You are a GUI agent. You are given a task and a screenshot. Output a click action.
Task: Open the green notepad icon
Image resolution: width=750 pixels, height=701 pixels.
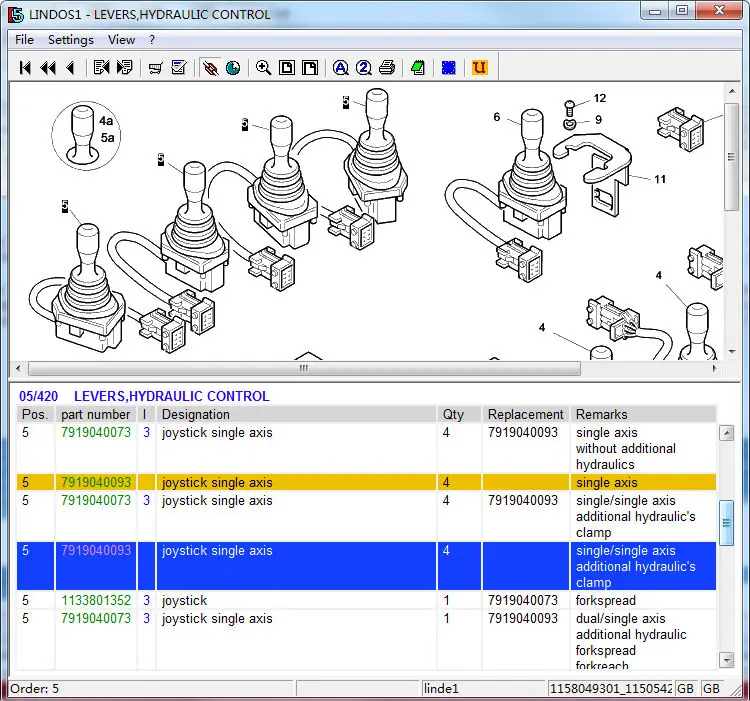[x=418, y=67]
